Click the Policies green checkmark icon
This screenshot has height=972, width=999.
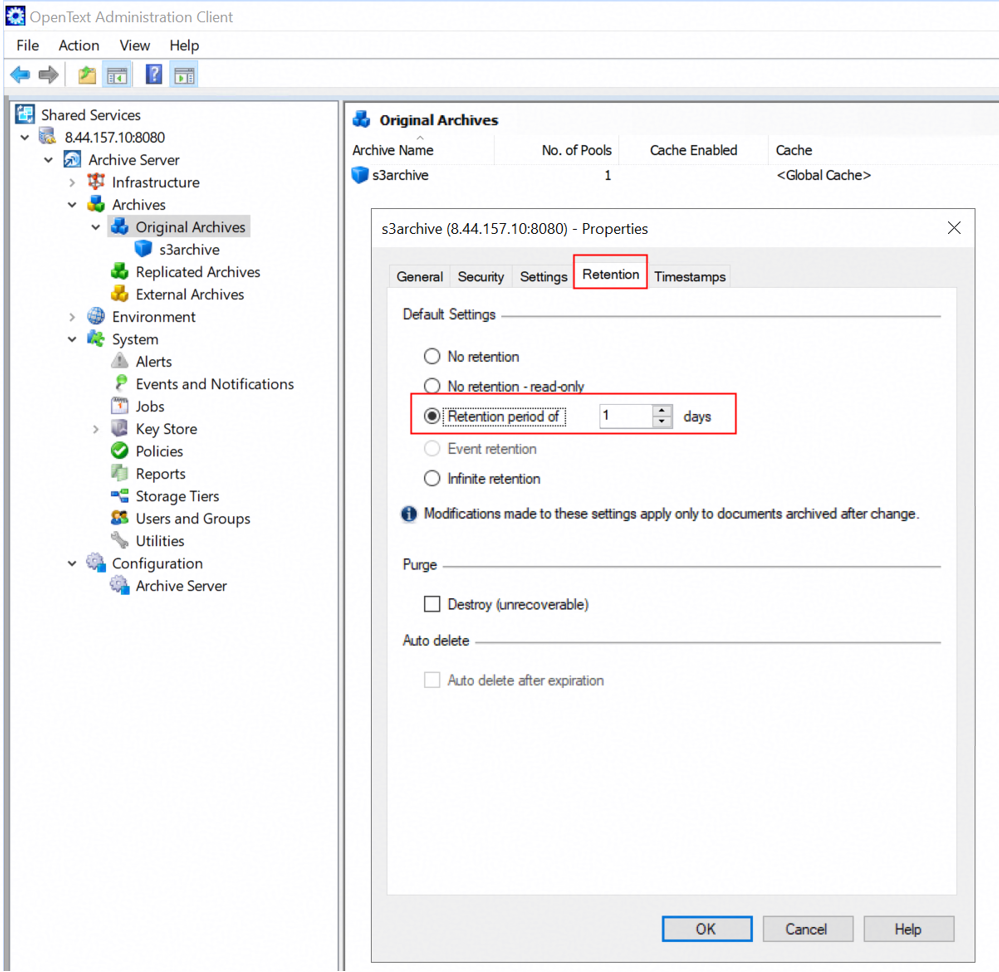coord(120,450)
